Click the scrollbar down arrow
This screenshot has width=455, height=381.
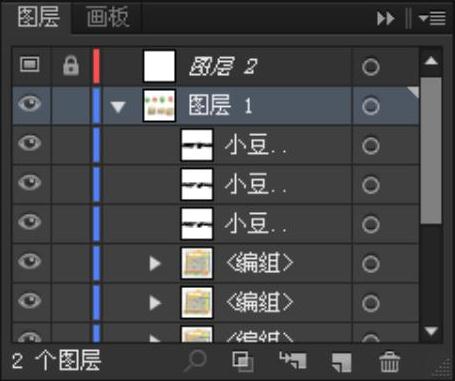[x=431, y=331]
